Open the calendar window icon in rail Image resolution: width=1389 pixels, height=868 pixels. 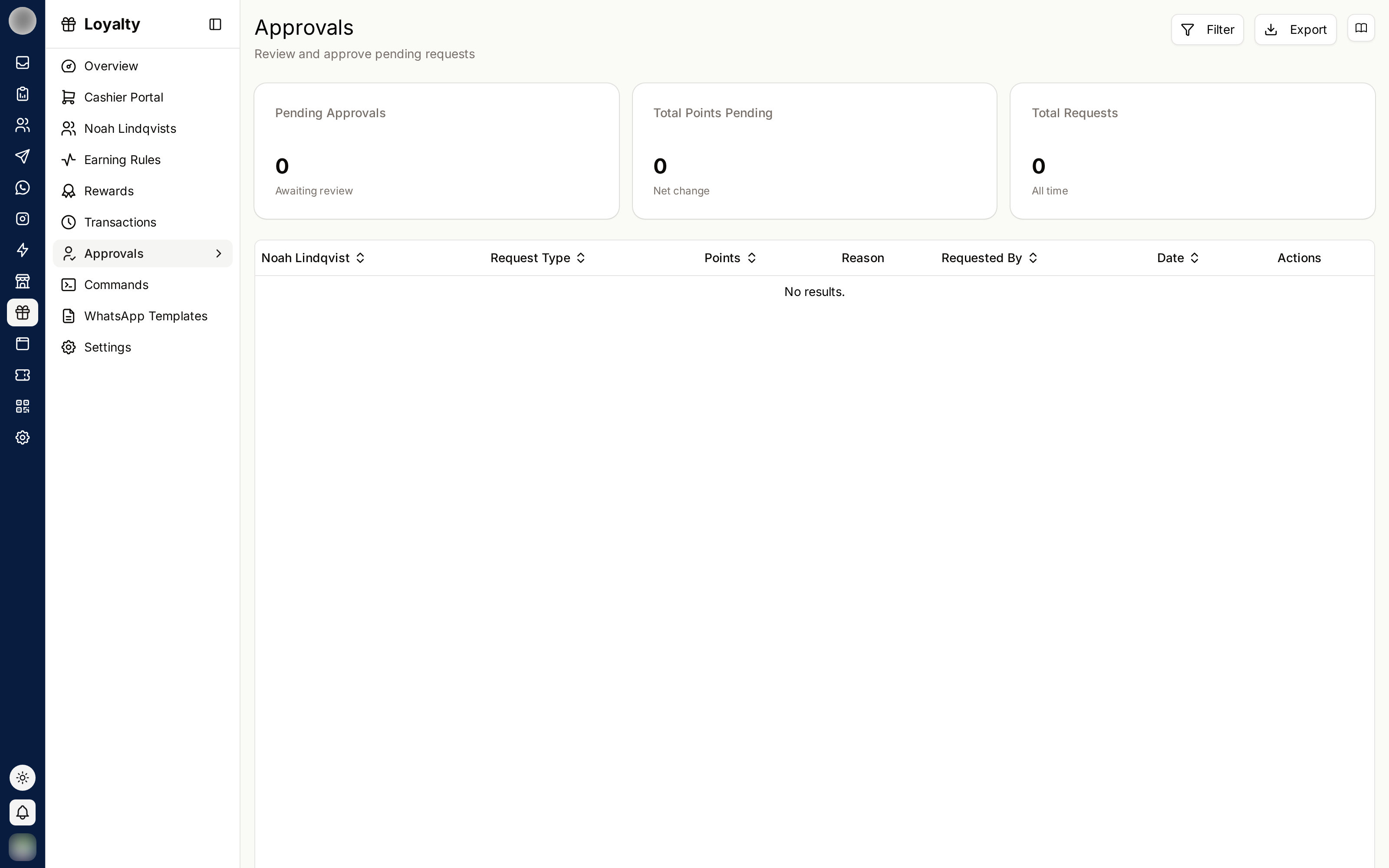[23, 344]
